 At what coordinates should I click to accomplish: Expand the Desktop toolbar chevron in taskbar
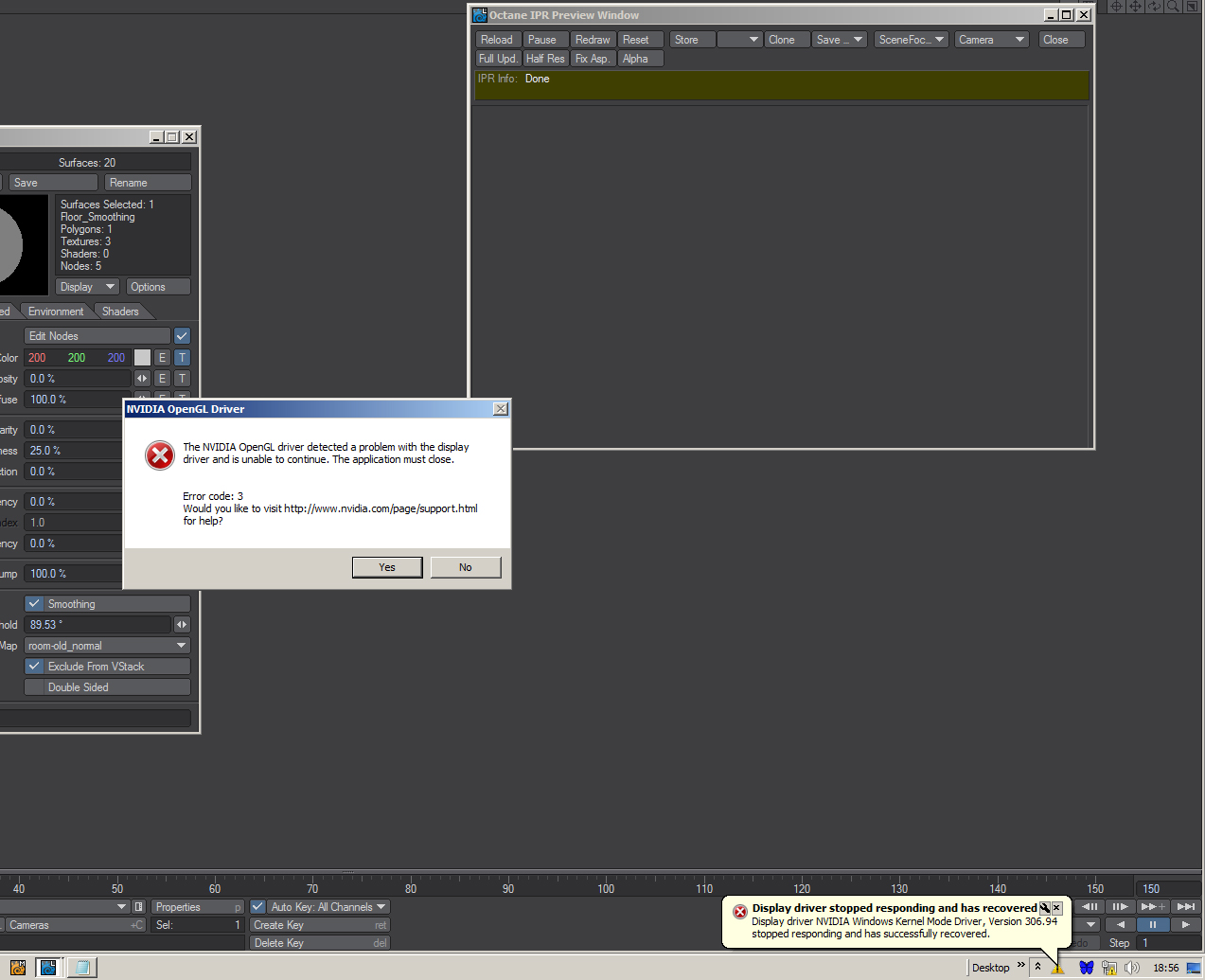click(x=1021, y=966)
